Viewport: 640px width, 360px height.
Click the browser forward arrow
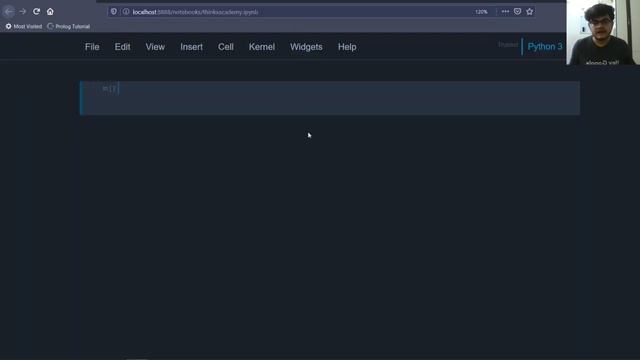coord(23,12)
